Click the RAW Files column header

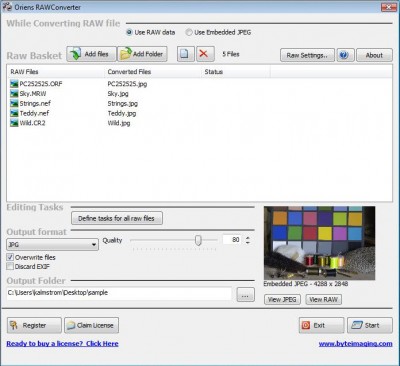(x=55, y=72)
